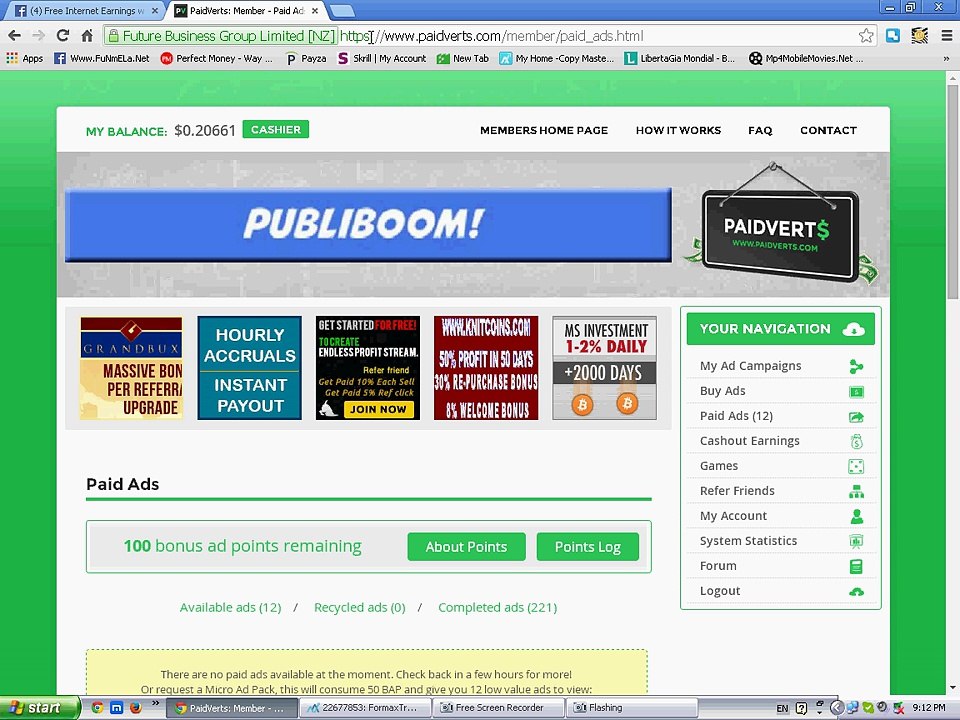The height and width of the screenshot is (720, 960).
Task: Open the Mp4MobileMovies.Net bookmark
Action: (806, 58)
